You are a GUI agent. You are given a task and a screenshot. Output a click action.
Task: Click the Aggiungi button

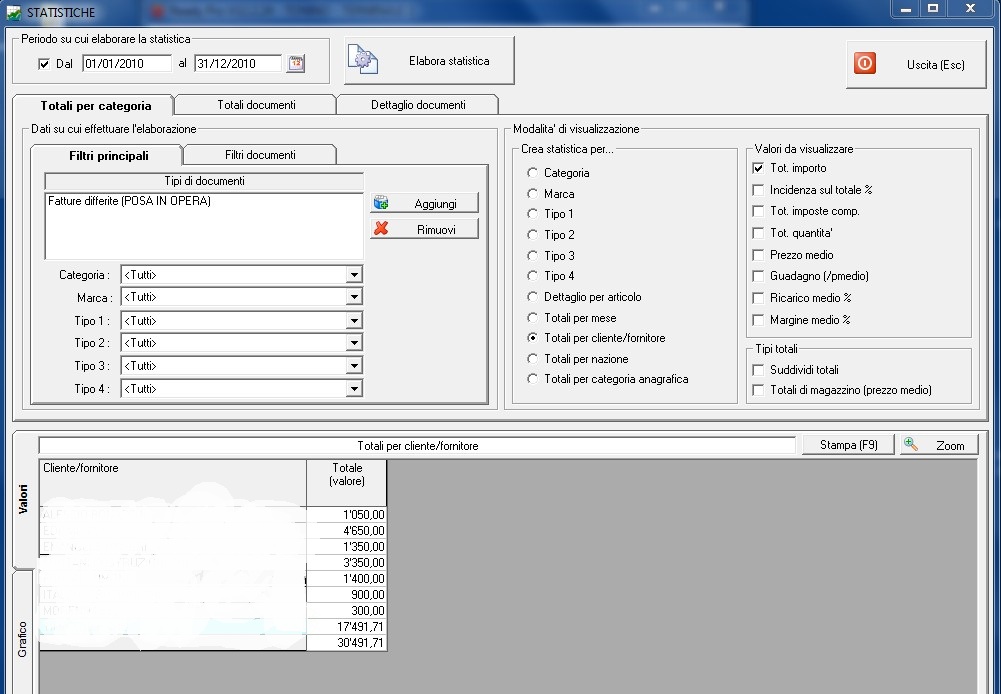tap(424, 203)
